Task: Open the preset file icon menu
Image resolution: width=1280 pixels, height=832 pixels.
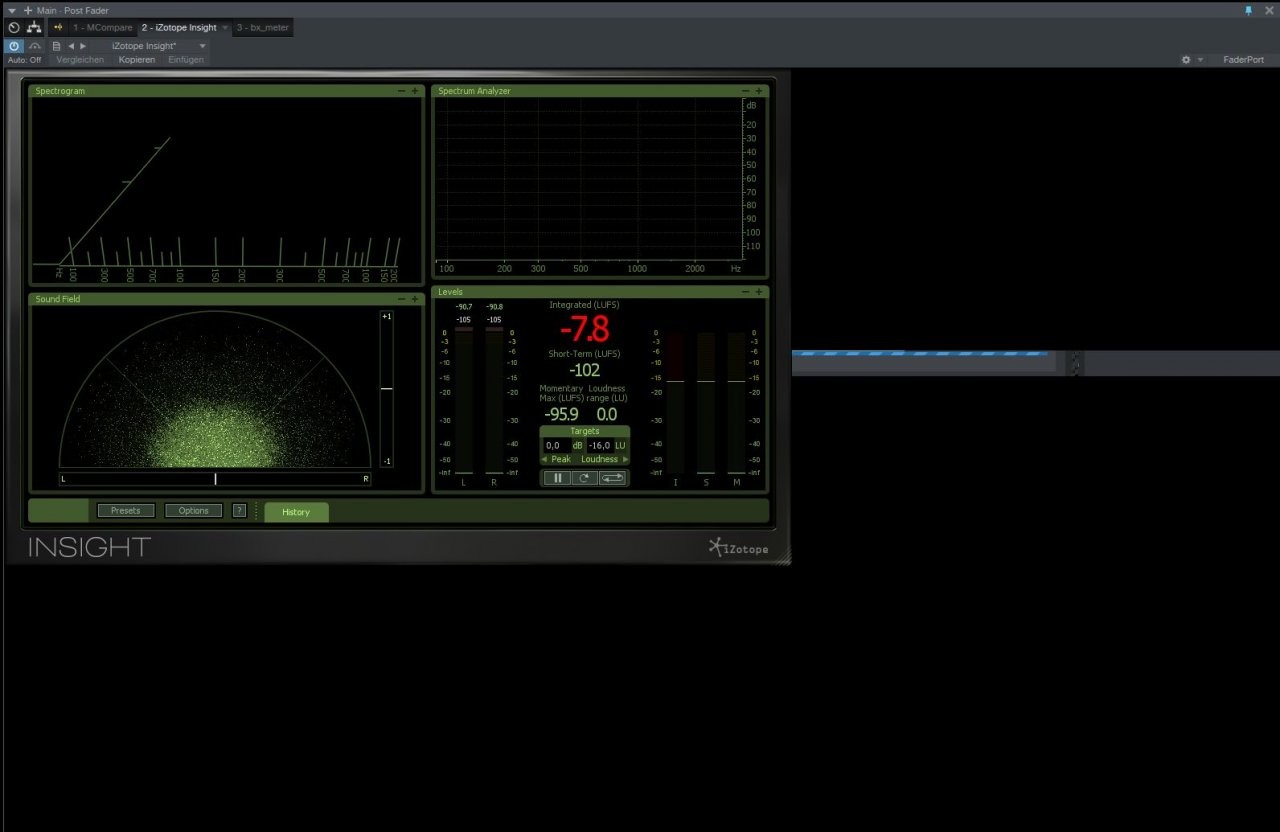Action: pos(56,46)
